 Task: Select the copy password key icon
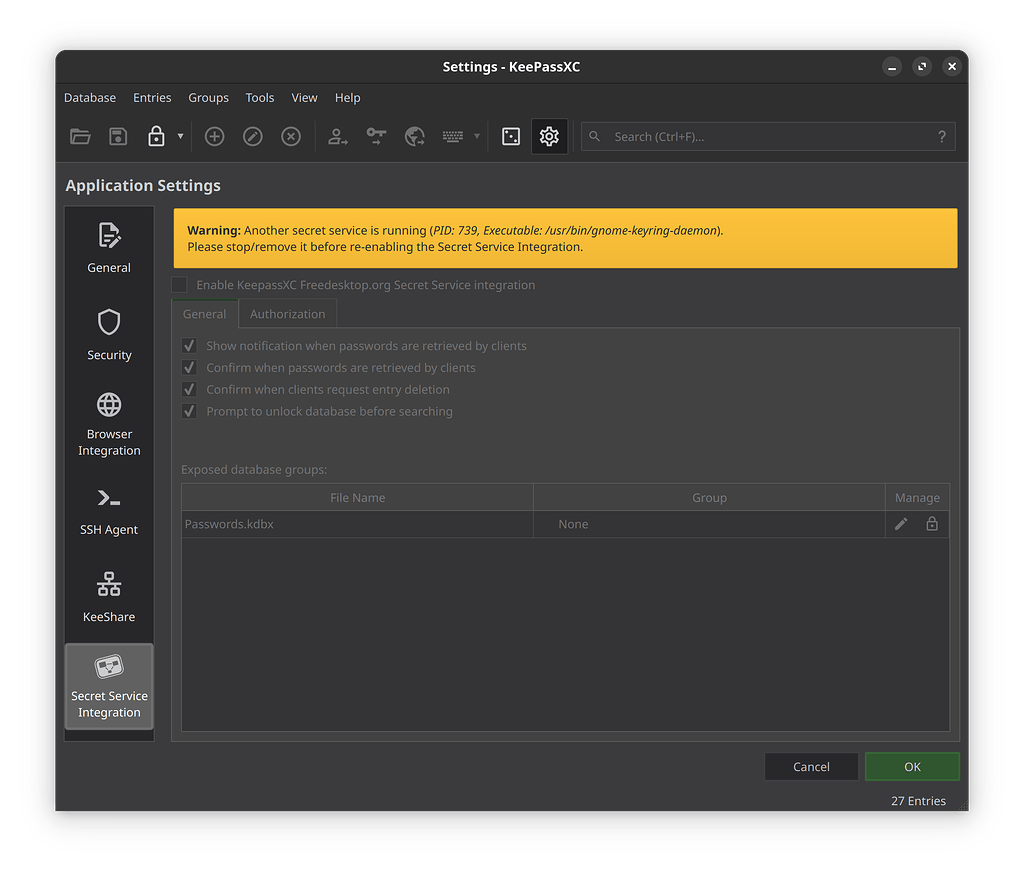tap(376, 136)
